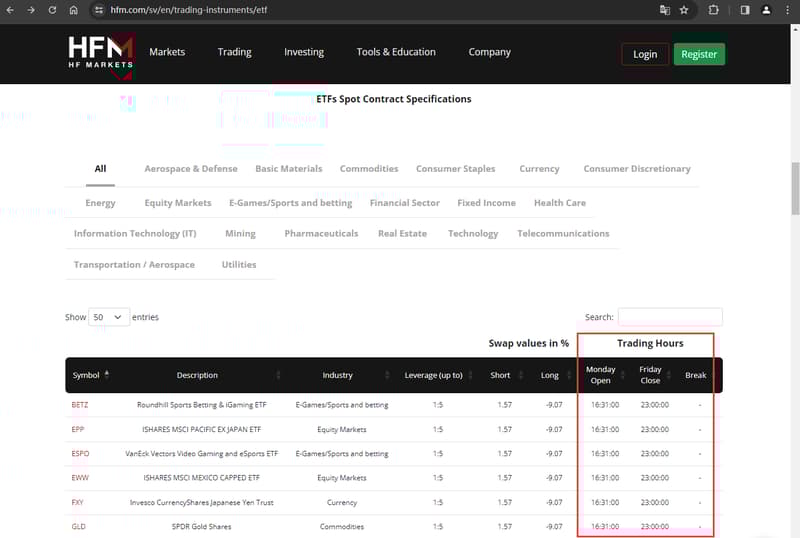Focus the table Search input field
Viewport: 800px width, 538px height.
tap(670, 317)
